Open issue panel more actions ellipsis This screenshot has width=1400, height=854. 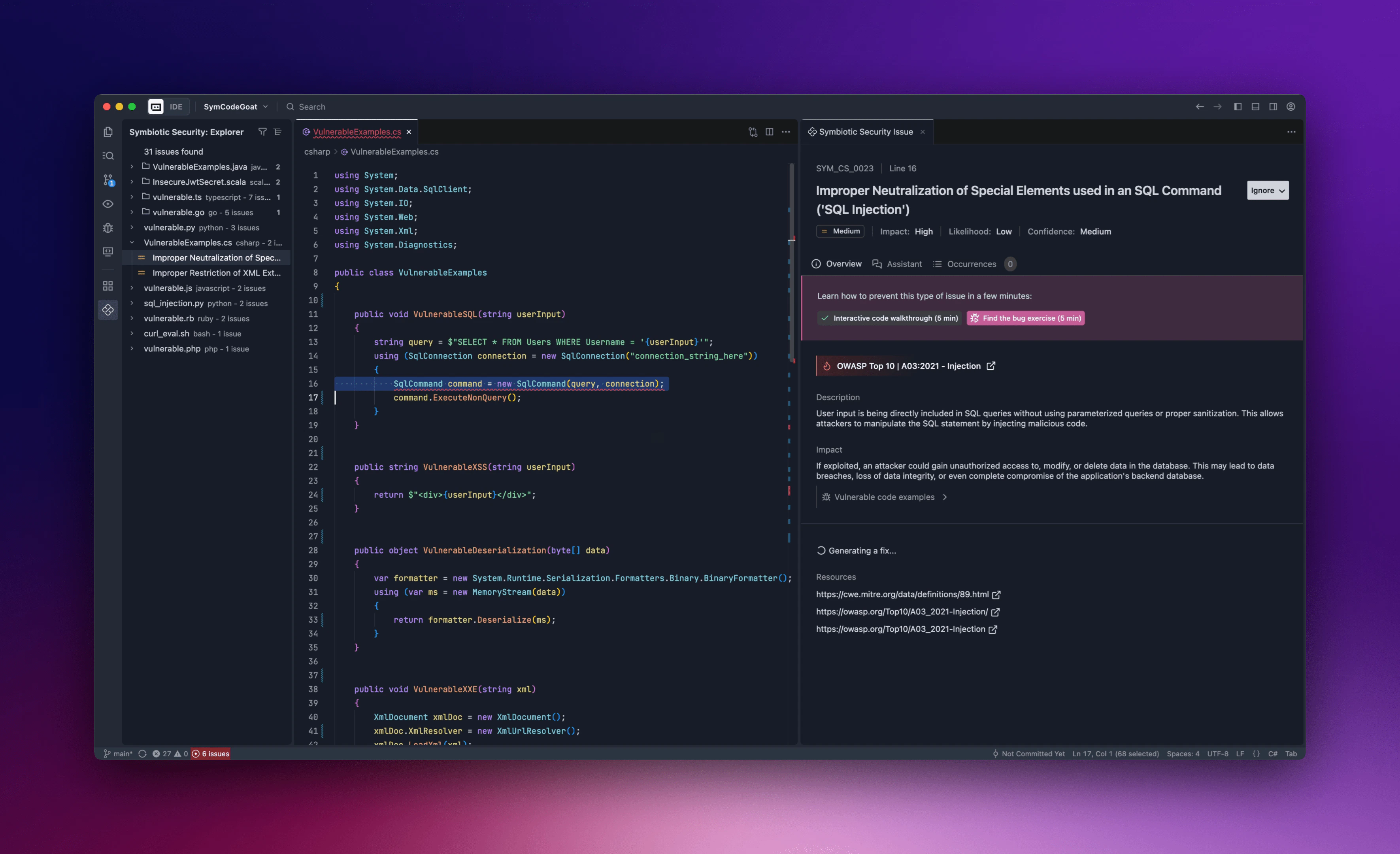coord(1291,132)
